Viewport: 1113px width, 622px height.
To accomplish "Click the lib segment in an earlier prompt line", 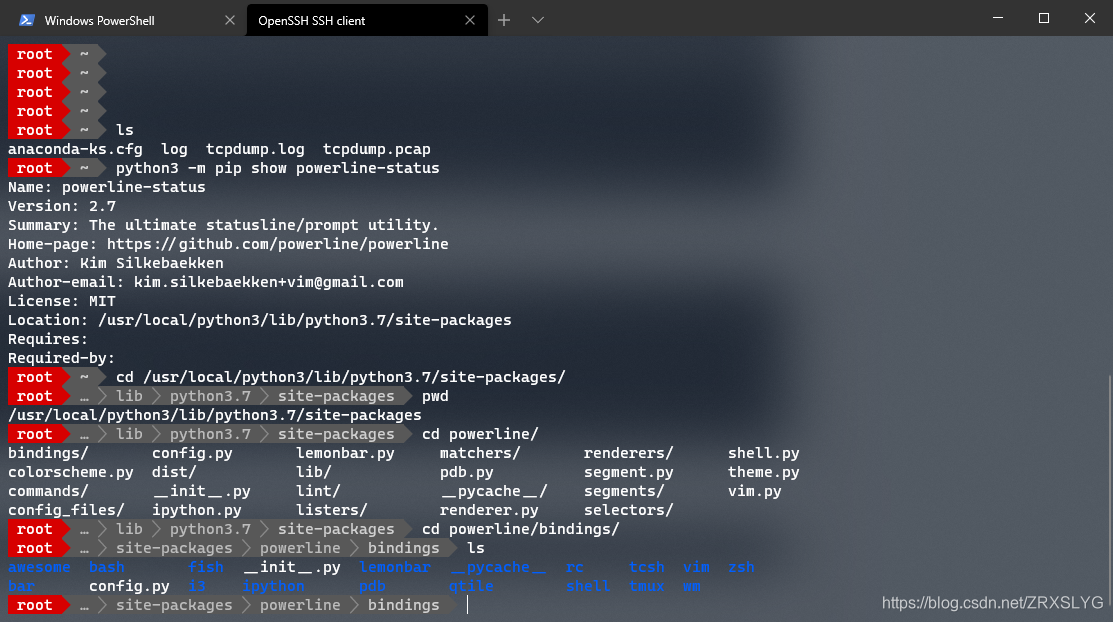I will coord(129,528).
